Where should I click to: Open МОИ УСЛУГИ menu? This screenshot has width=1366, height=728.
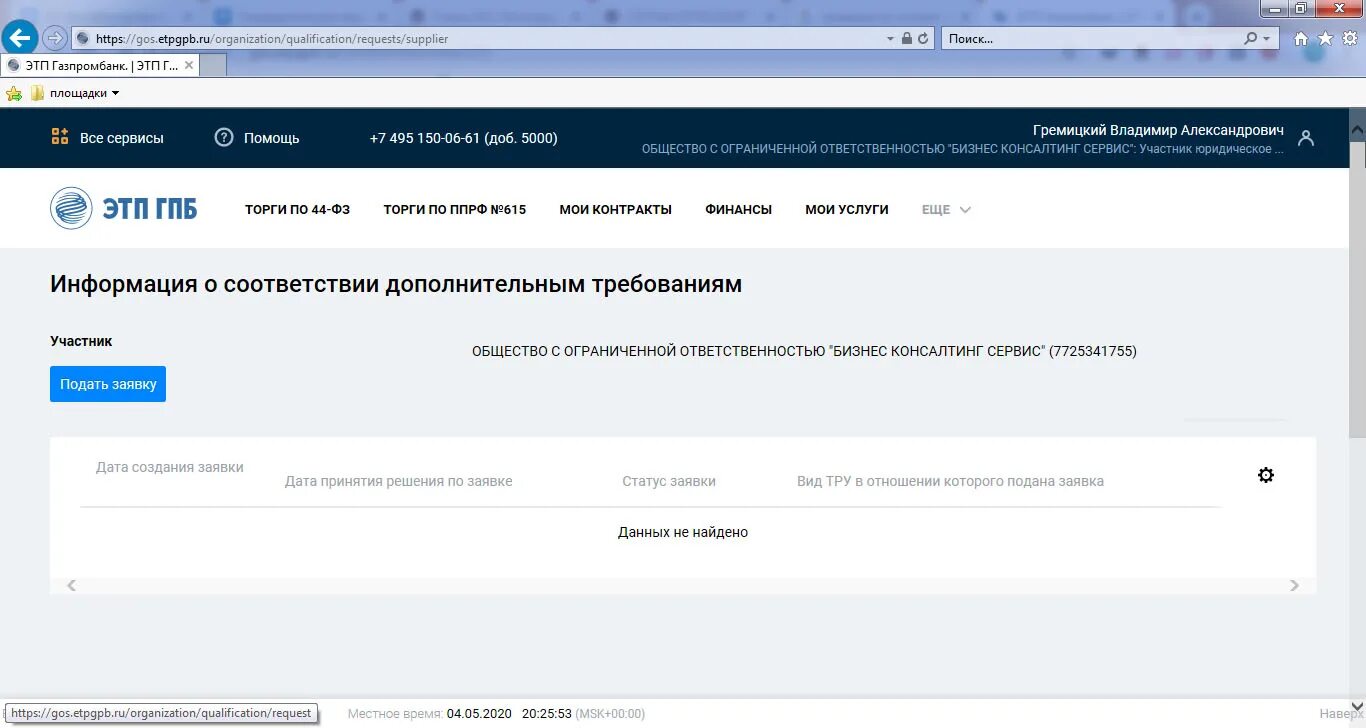pyautogui.click(x=847, y=210)
